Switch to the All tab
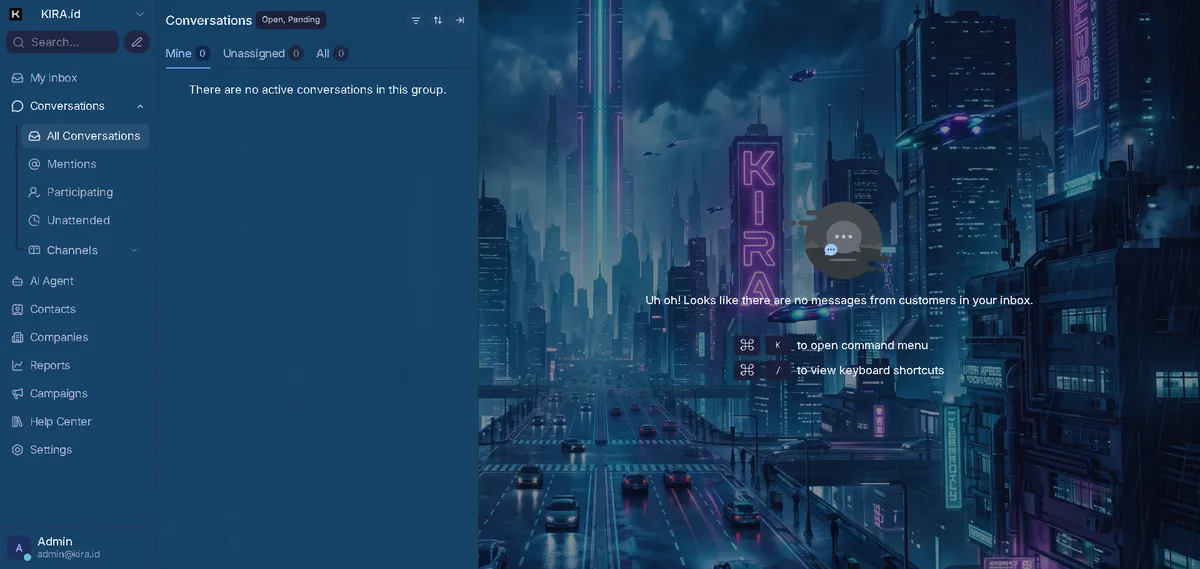The height and width of the screenshot is (569, 1200). pyautogui.click(x=332, y=53)
